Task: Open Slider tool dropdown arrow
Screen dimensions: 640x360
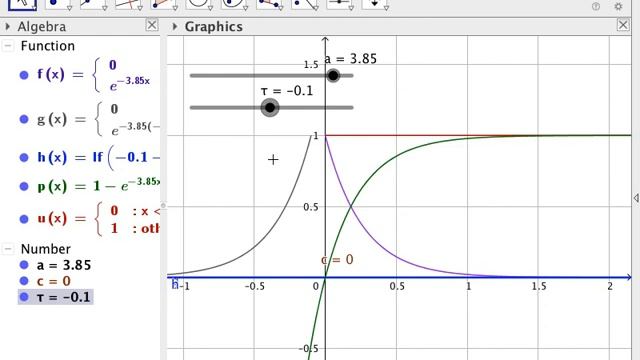Action: [x=351, y=8]
